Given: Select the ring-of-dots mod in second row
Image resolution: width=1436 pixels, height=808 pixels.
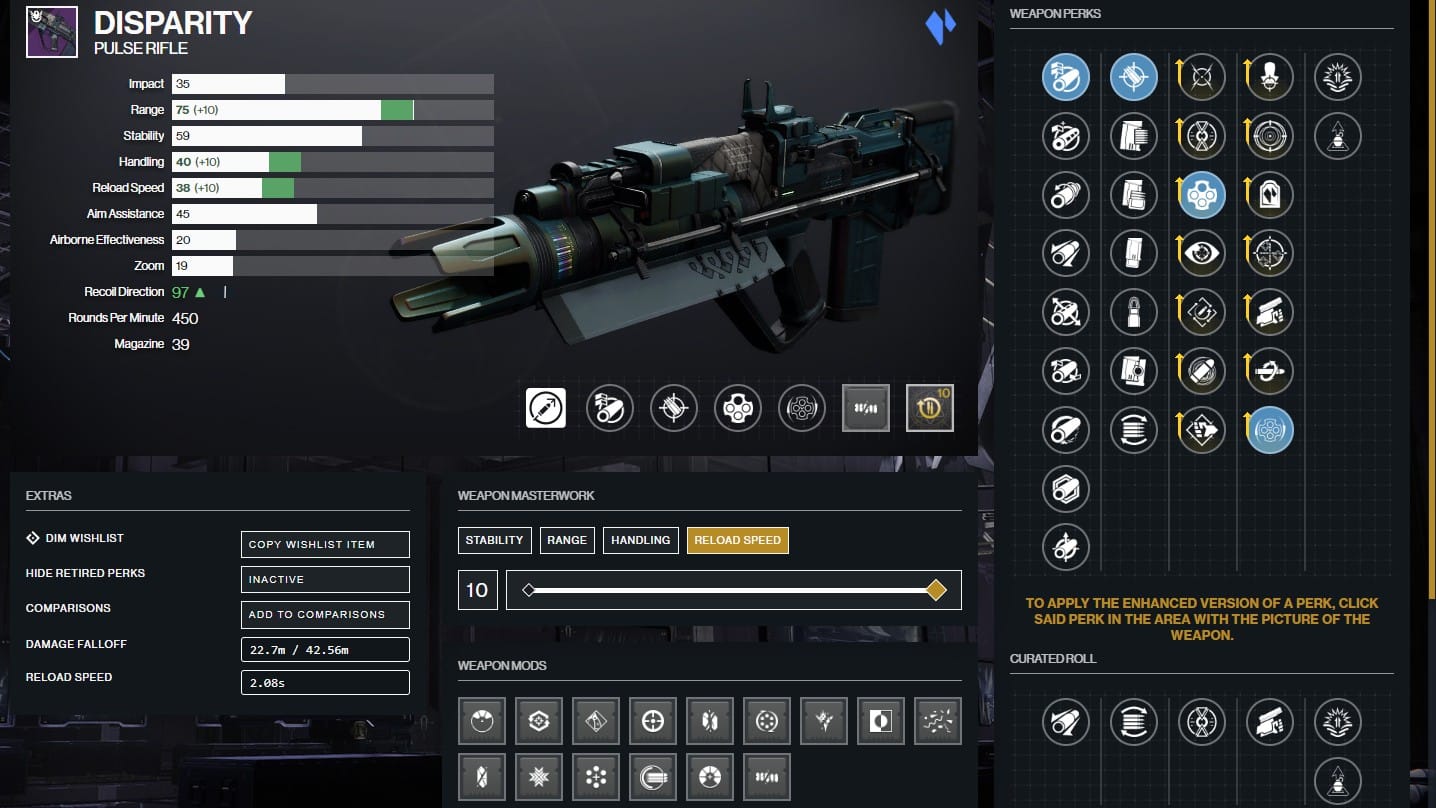Looking at the screenshot, I should 596,776.
